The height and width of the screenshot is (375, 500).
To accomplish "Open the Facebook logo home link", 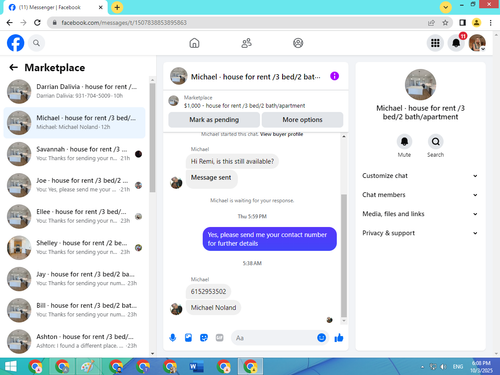I will pyautogui.click(x=15, y=43).
